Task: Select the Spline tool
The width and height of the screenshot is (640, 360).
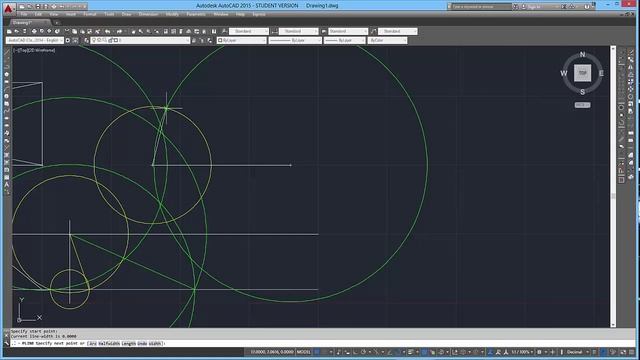Action: [x=7, y=111]
